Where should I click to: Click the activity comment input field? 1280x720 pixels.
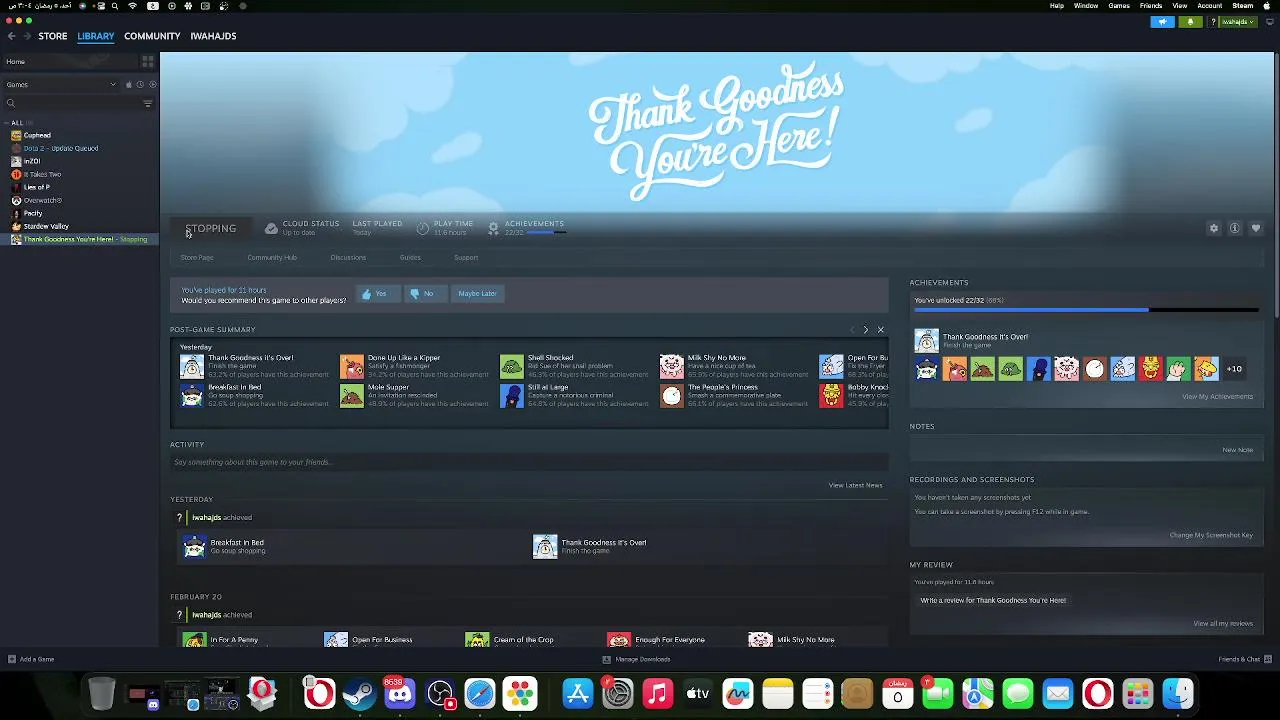pyautogui.click(x=529, y=462)
